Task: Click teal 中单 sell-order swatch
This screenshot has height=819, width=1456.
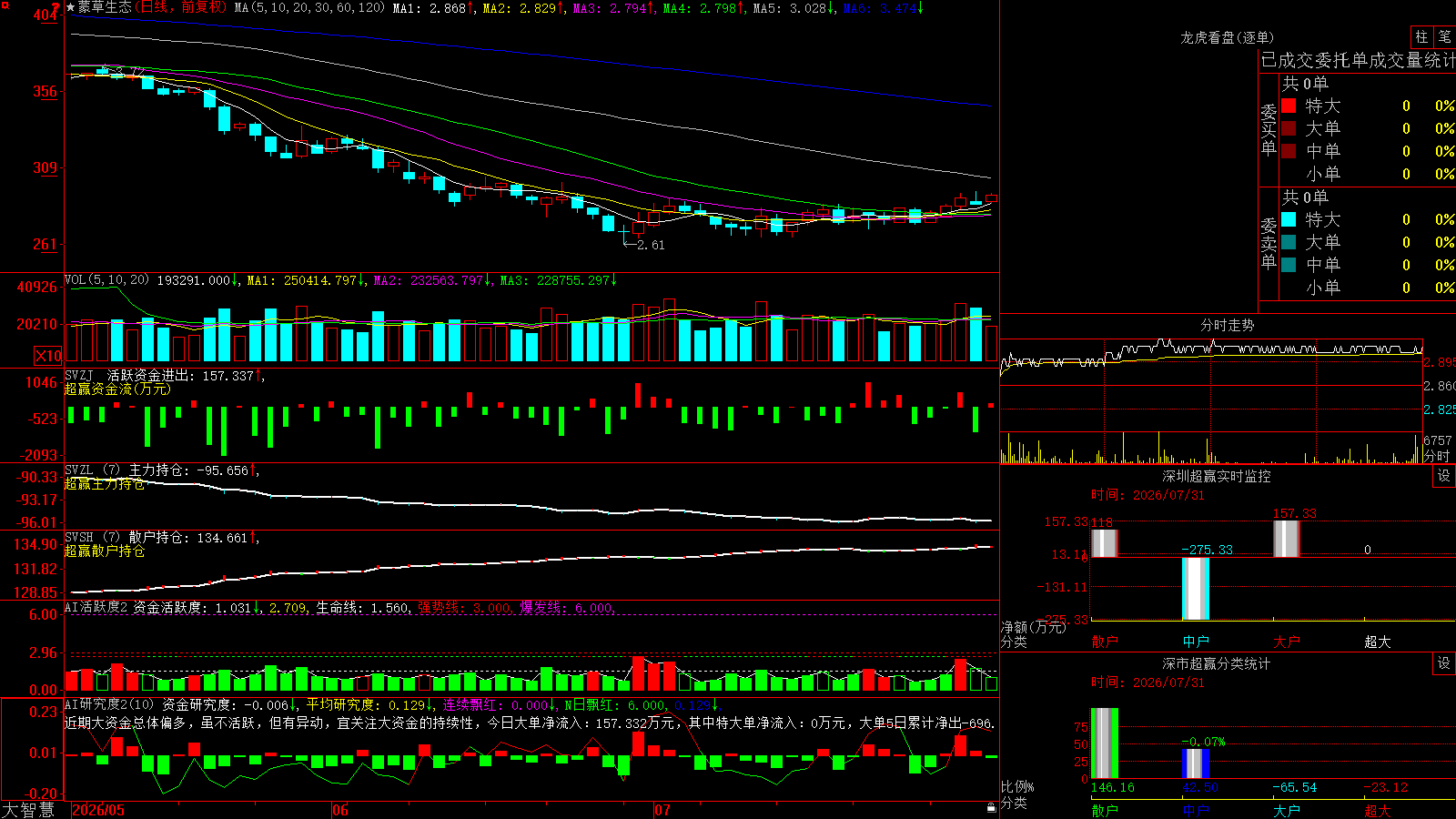Action: [1289, 265]
